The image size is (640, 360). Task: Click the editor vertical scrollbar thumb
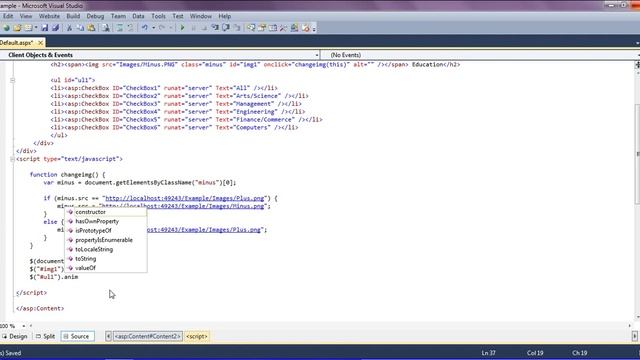click(637, 154)
